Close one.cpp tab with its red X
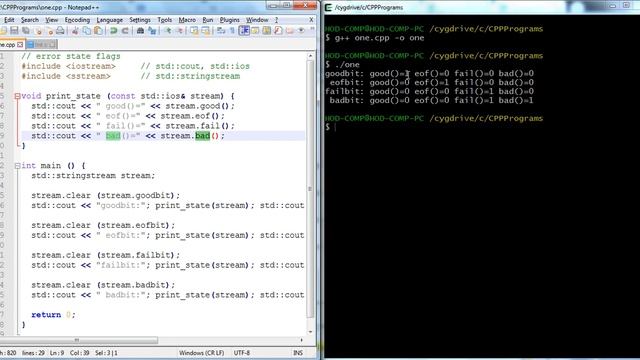This screenshot has height=360, width=640. [x=20, y=44]
